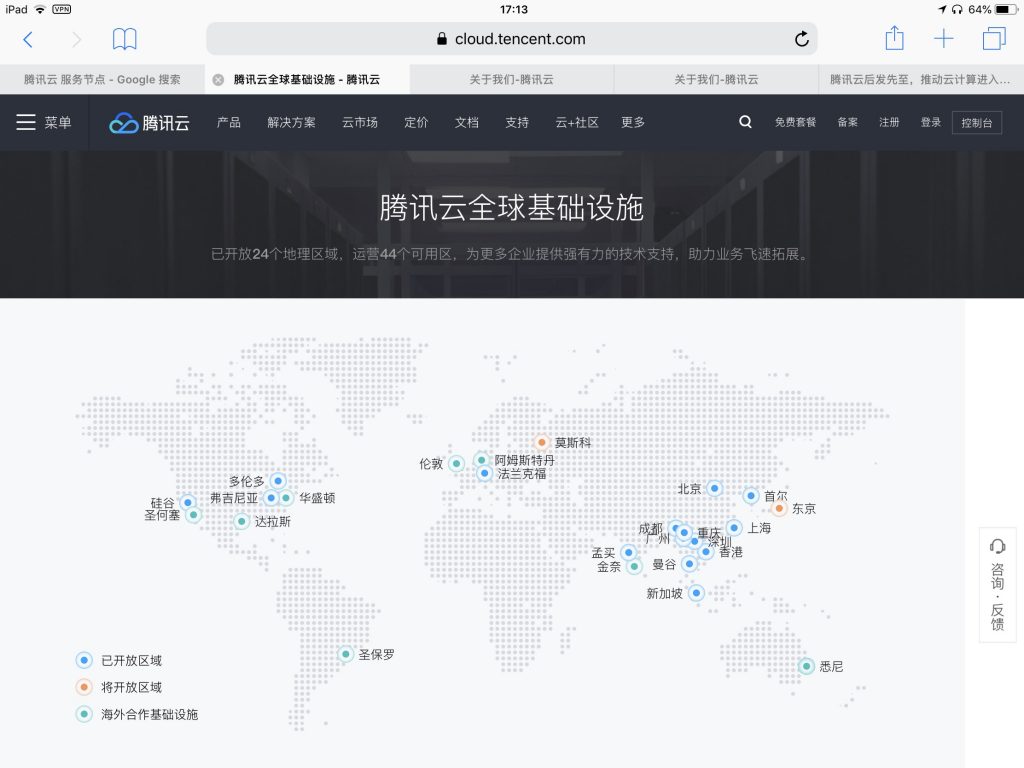
Task: Select the 新加坡 map marker
Action: [696, 593]
